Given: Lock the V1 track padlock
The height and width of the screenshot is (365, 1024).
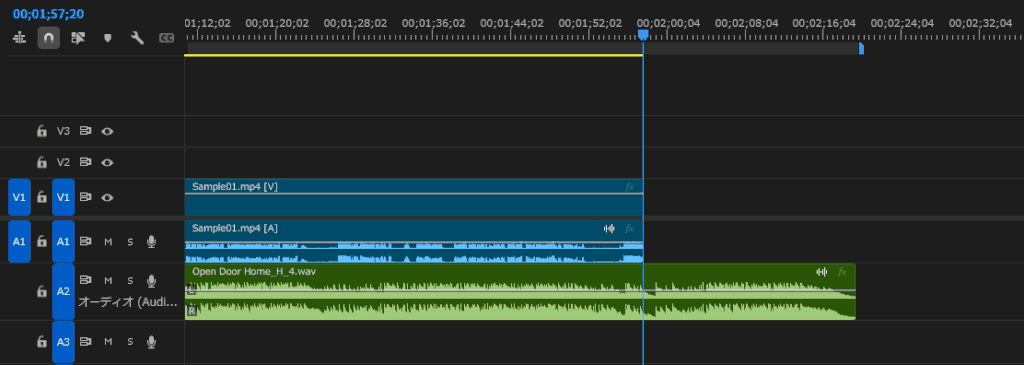Looking at the screenshot, I should (42, 197).
